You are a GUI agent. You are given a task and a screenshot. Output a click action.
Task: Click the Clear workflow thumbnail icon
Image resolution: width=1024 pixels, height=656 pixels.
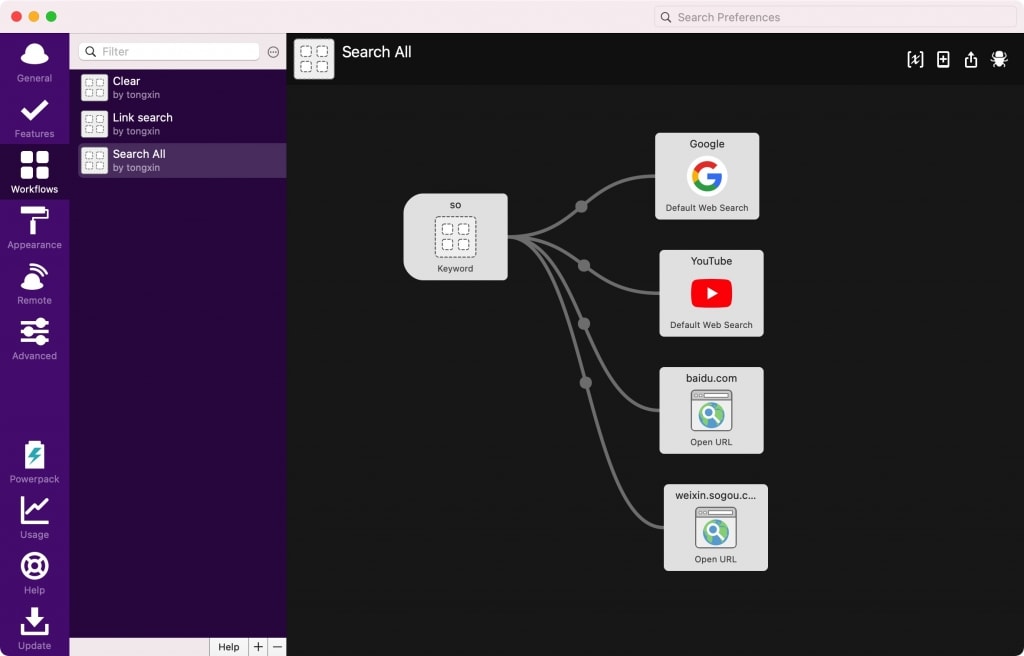(94, 88)
